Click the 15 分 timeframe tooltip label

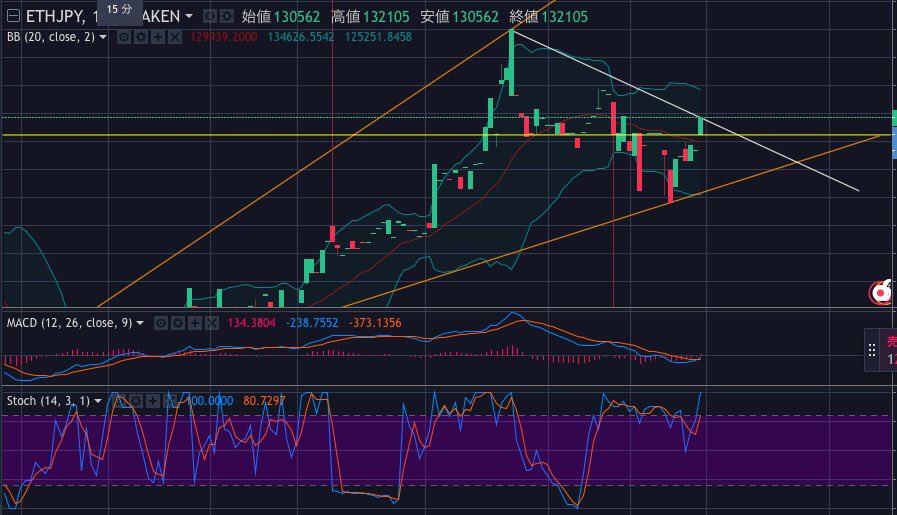click(120, 10)
